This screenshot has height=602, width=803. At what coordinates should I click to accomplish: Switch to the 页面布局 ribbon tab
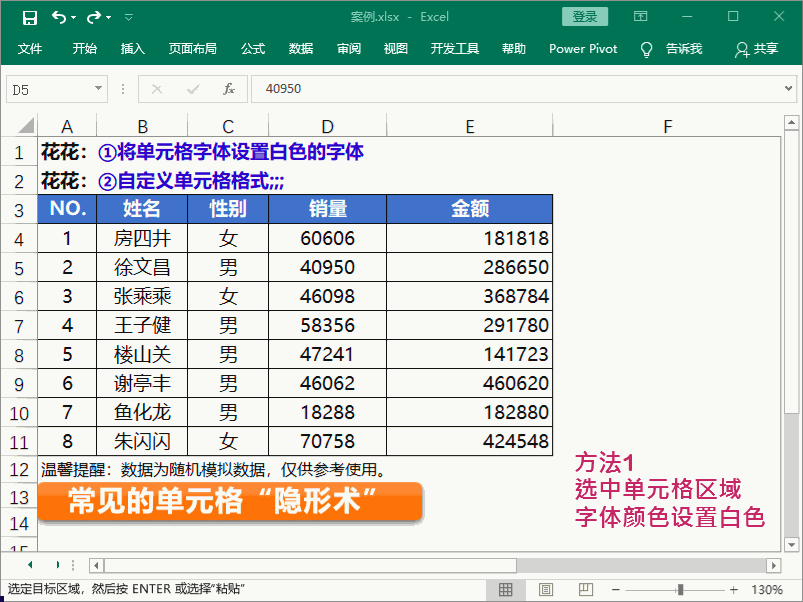pyautogui.click(x=193, y=49)
